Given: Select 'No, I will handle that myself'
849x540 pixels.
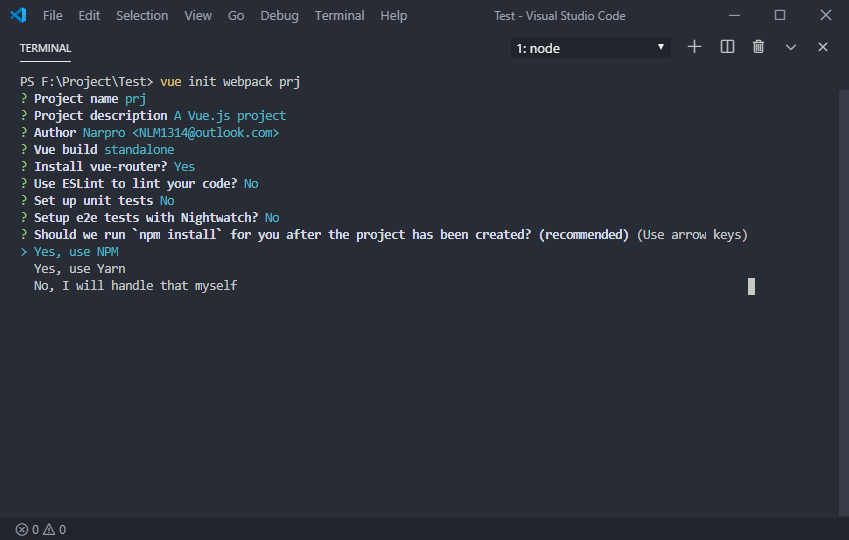Looking at the screenshot, I should 135,285.
